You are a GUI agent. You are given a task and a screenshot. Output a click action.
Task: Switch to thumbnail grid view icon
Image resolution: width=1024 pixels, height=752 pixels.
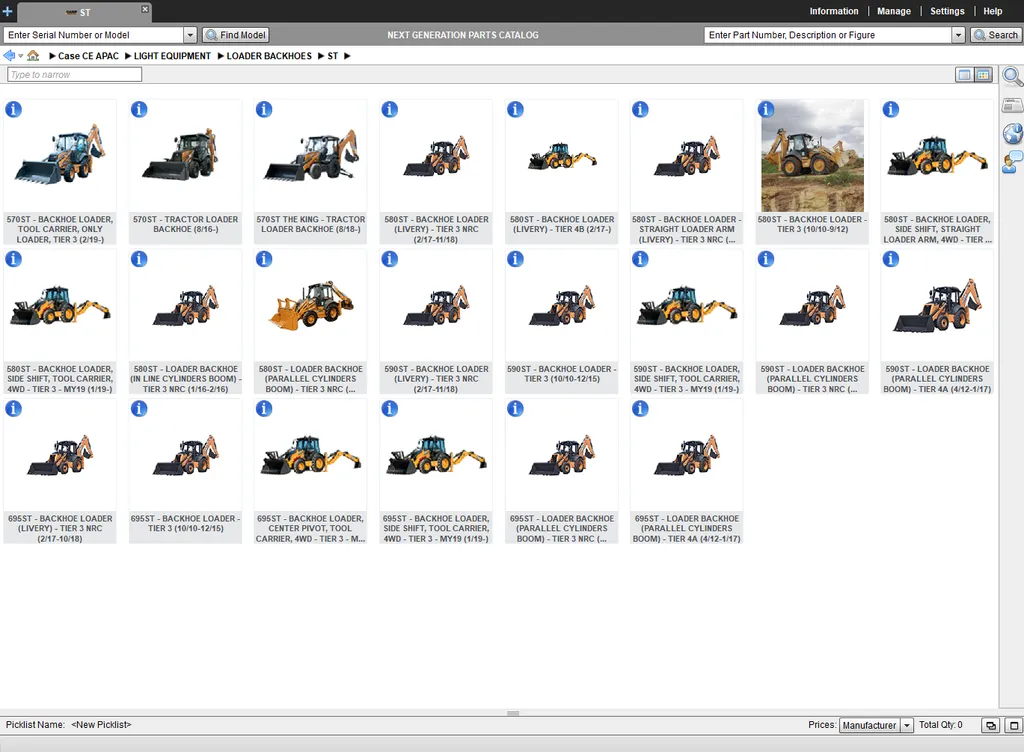[x=984, y=75]
